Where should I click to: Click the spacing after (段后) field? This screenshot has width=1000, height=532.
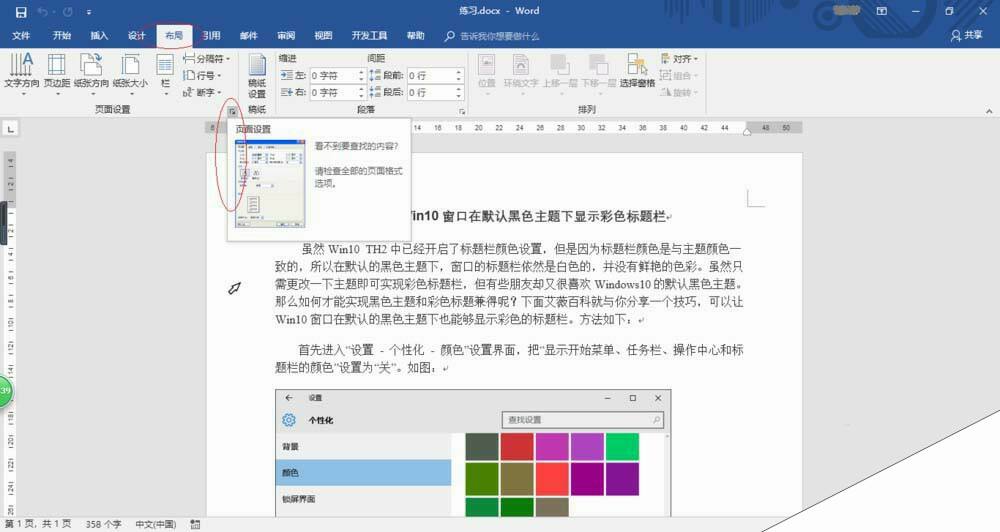point(431,92)
